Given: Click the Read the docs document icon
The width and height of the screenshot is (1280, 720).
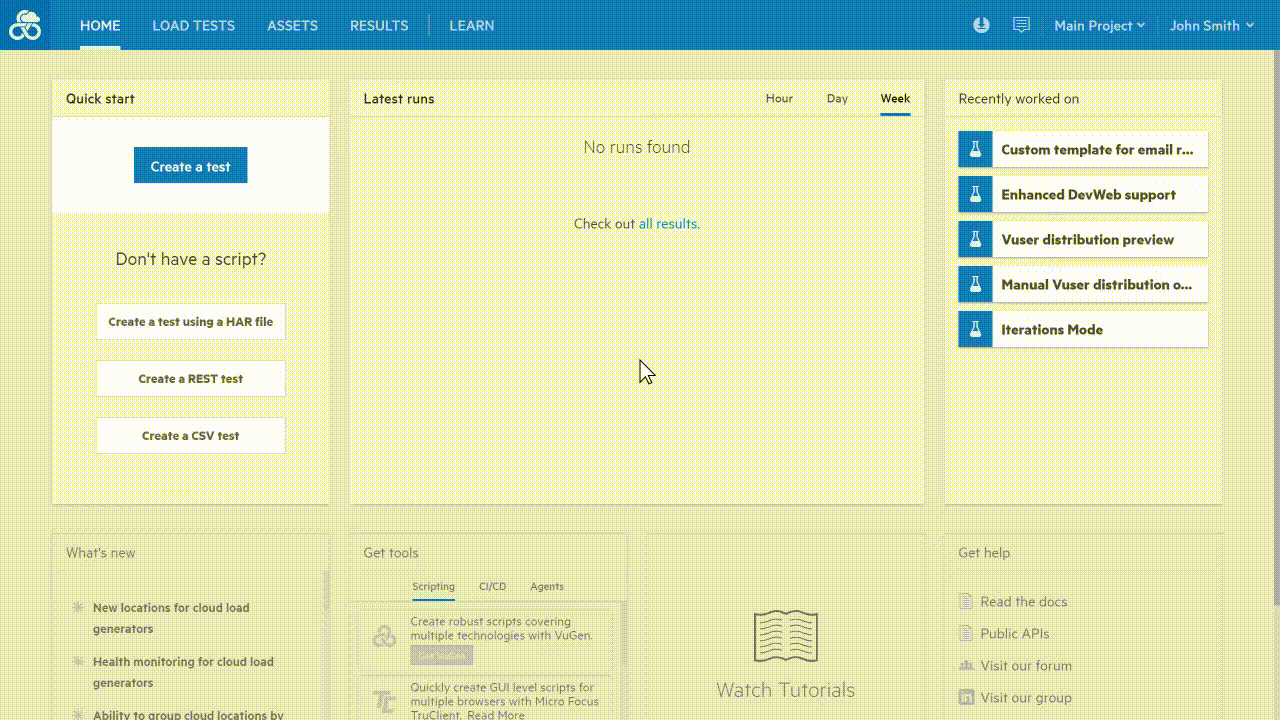Looking at the screenshot, I should pos(964,601).
